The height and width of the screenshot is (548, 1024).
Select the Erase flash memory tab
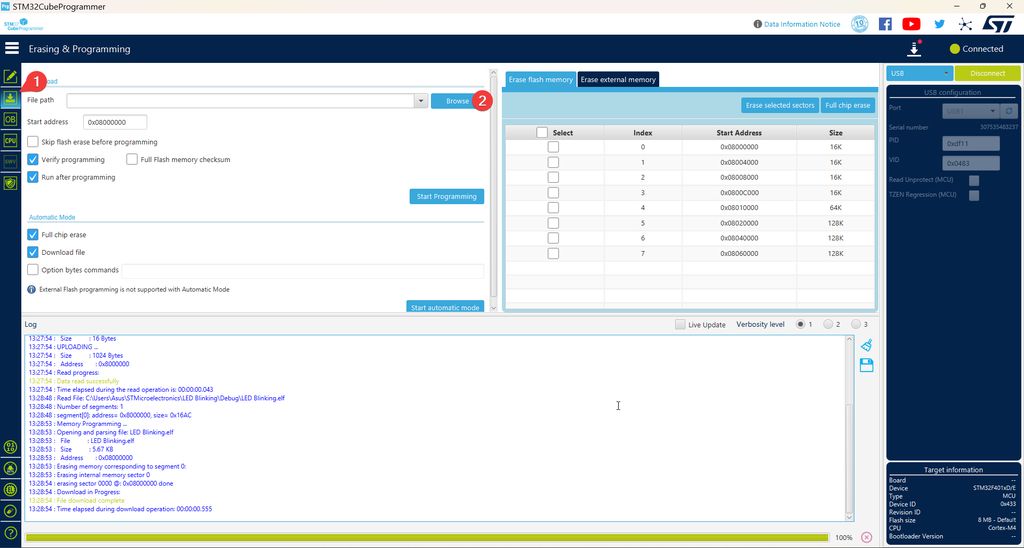point(541,79)
